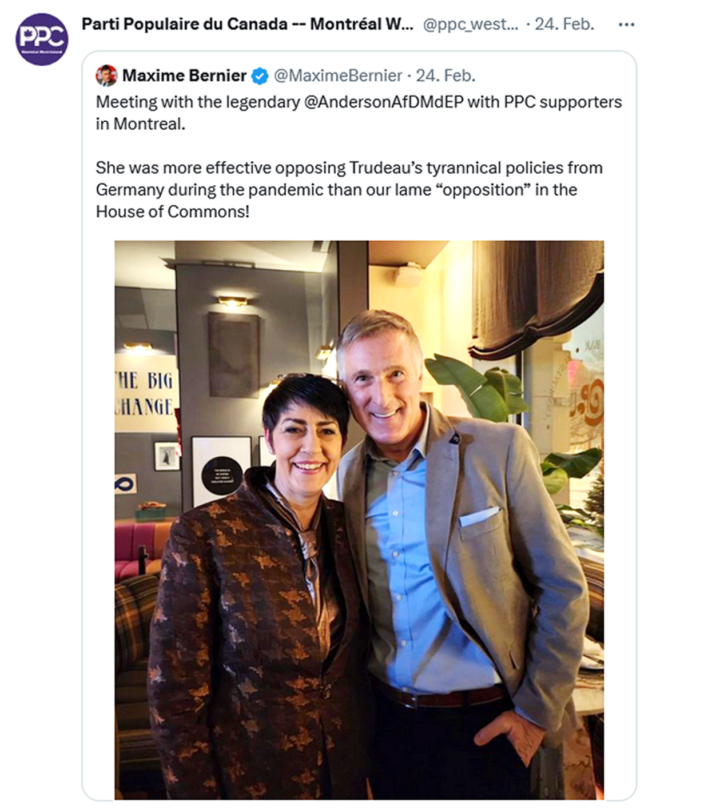Open the three-dot more options menu
Screen dimensions: 720x810
[x=626, y=24]
